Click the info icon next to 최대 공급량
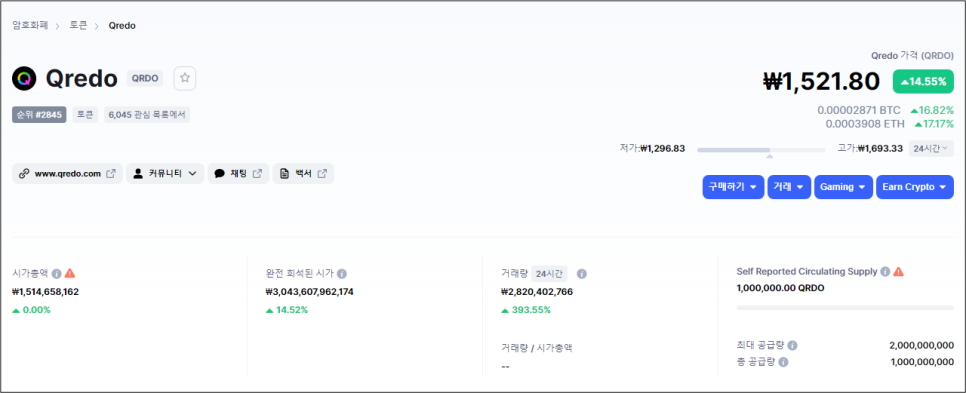The image size is (966, 393). tap(793, 346)
